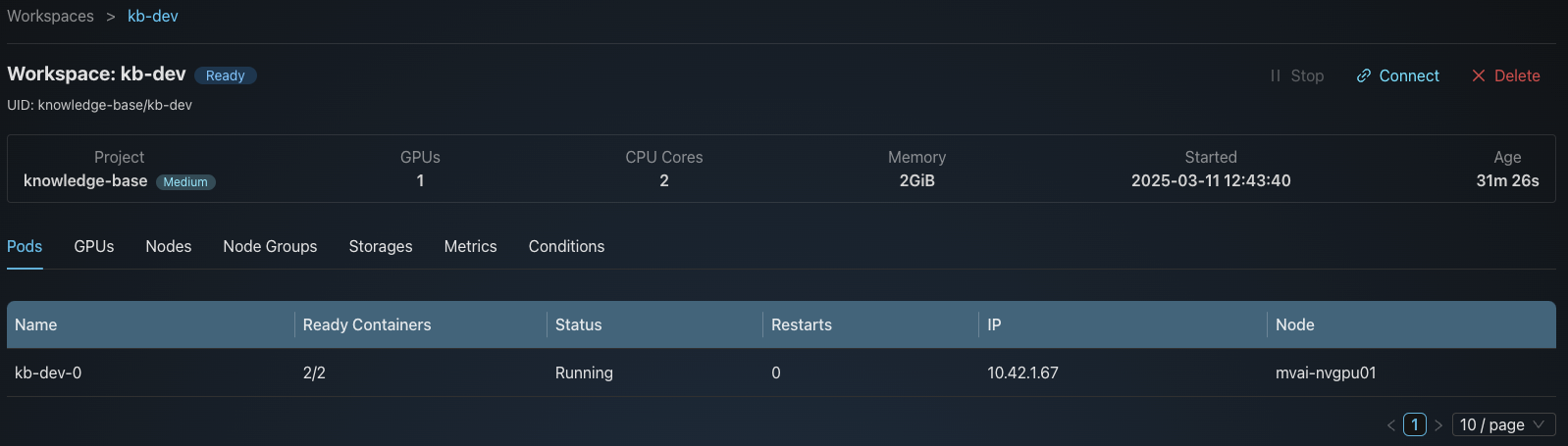Switch to the GPUs tab

click(94, 246)
